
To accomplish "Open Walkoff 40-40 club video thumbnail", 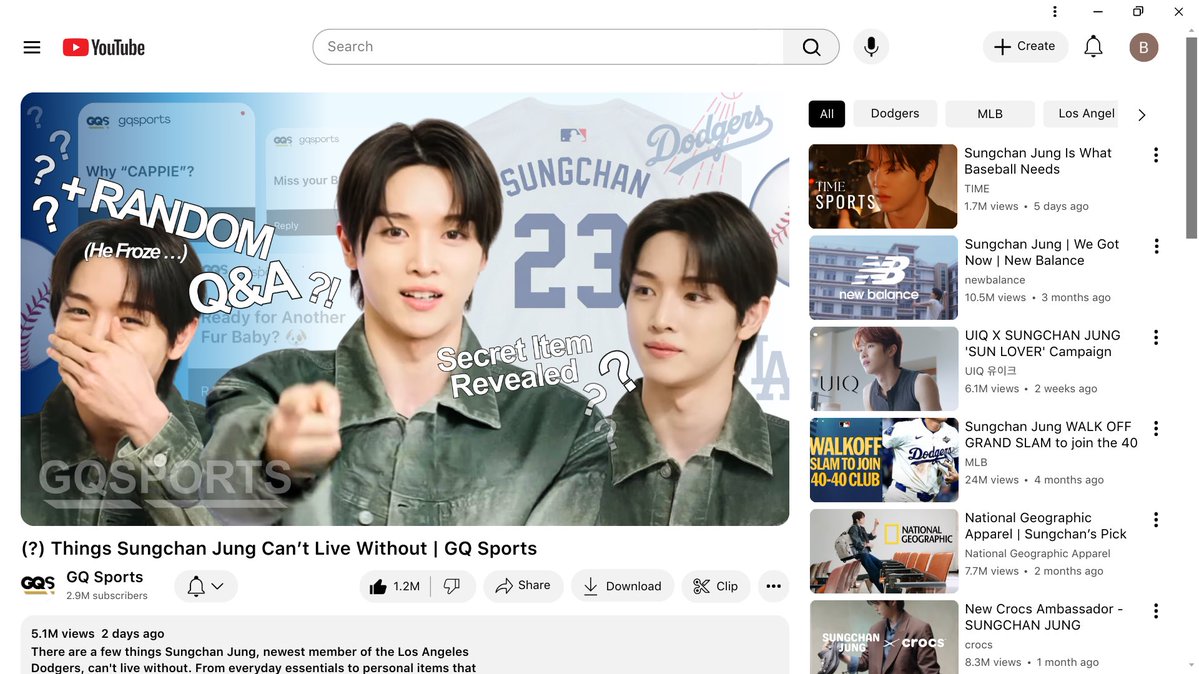I will [883, 460].
